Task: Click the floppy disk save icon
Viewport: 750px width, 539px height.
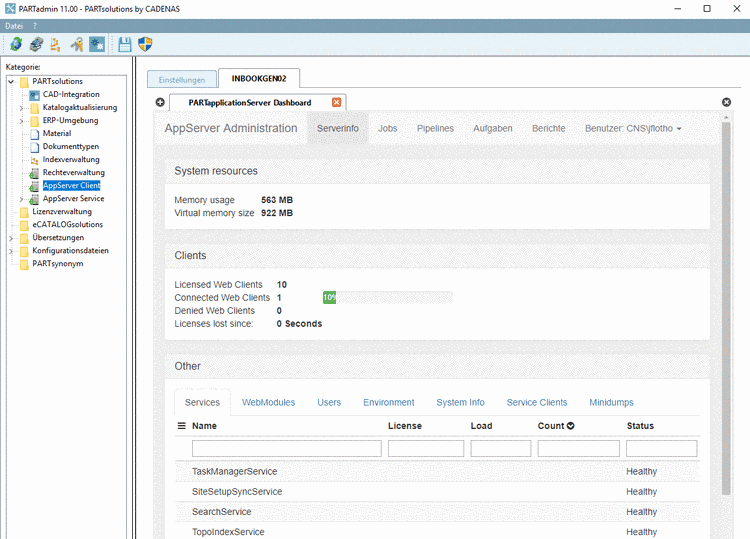Action: (124, 44)
